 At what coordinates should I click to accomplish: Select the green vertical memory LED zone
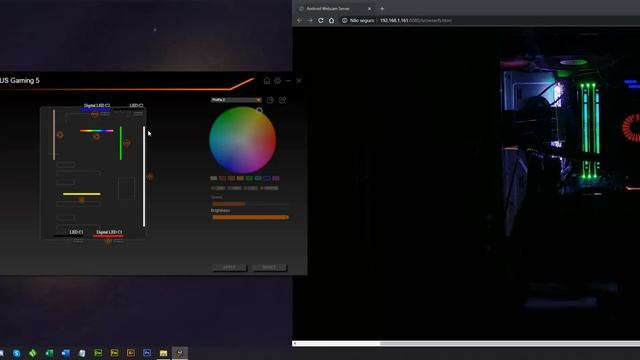pyautogui.click(x=121, y=143)
